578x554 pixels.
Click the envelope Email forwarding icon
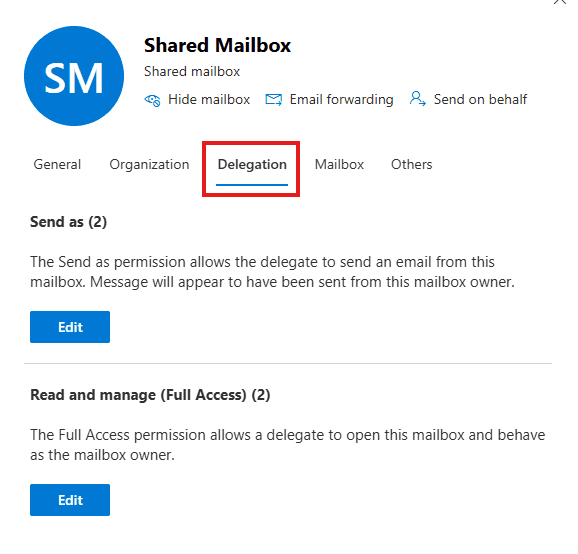pos(274,100)
